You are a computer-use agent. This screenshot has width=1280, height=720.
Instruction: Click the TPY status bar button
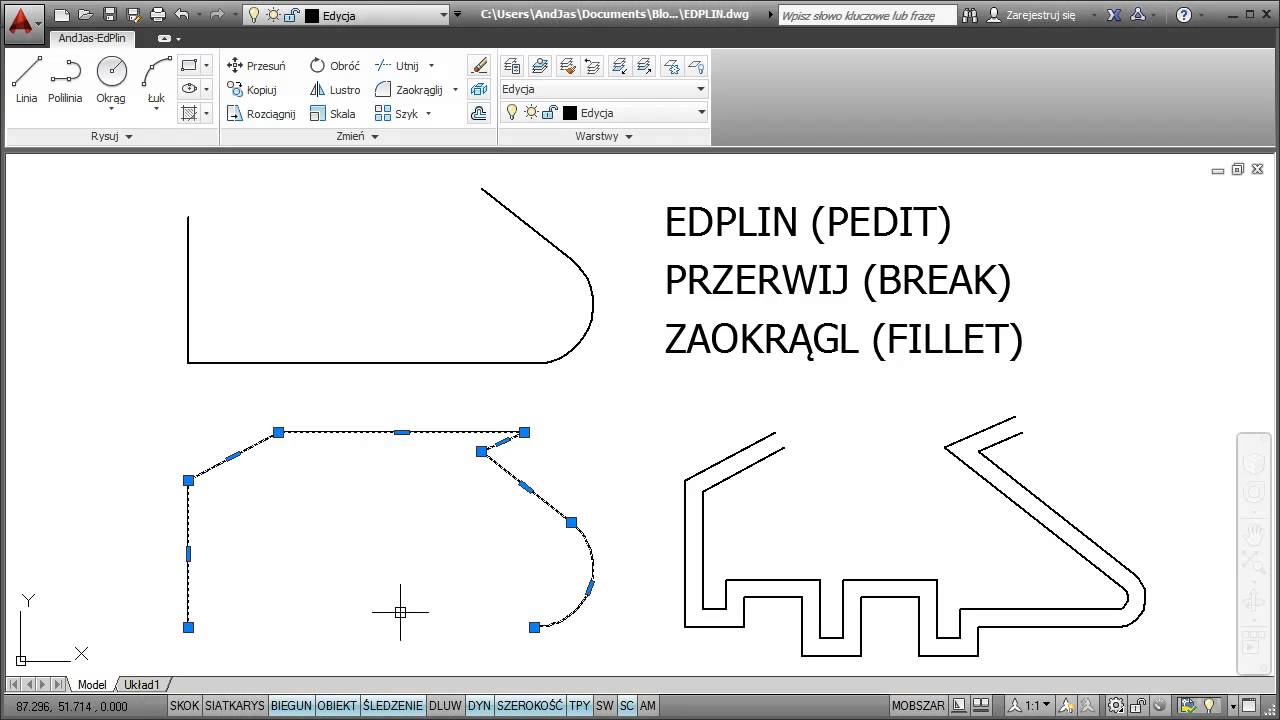580,706
